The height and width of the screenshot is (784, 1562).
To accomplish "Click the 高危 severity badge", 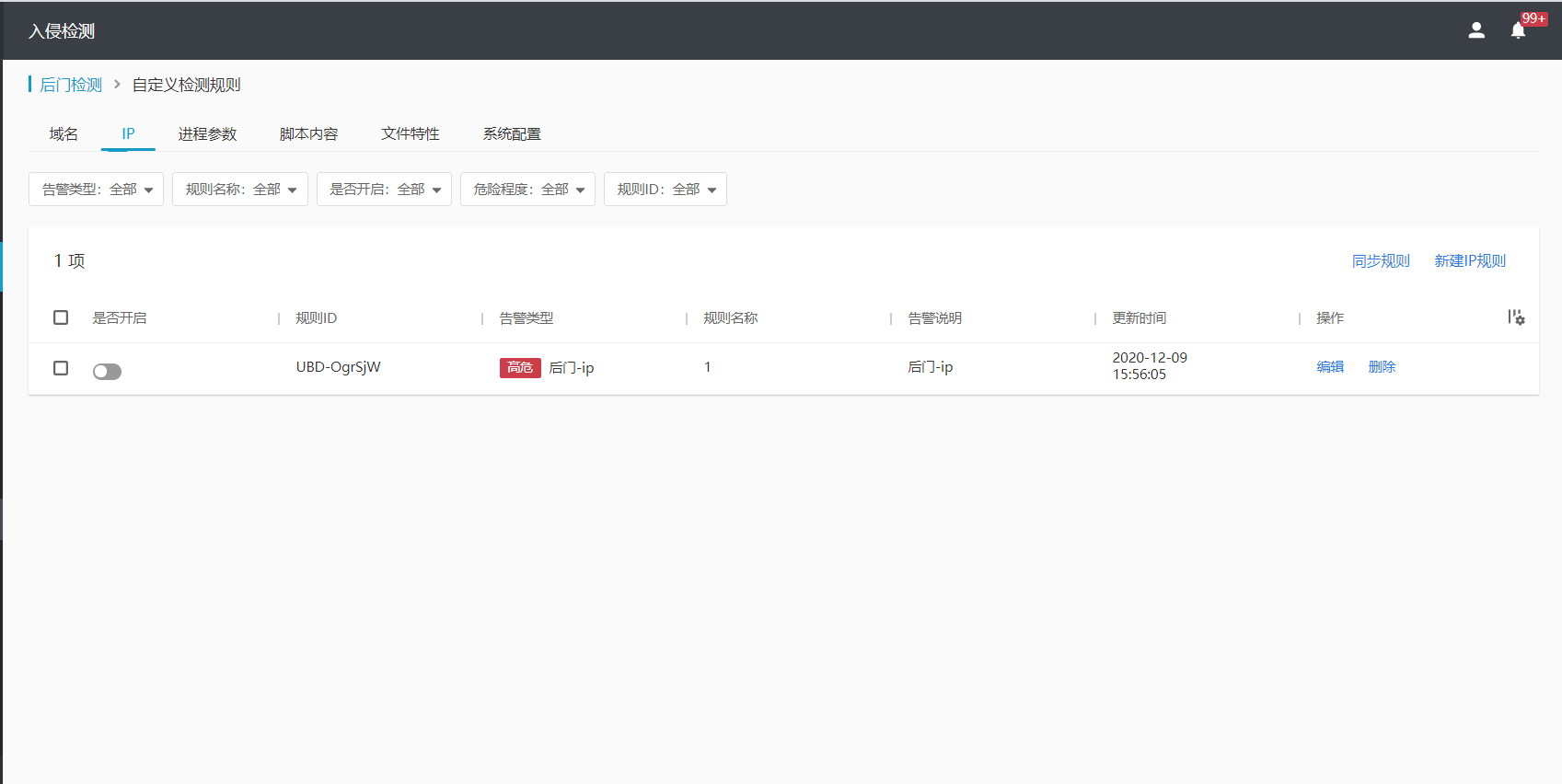I will click(520, 367).
